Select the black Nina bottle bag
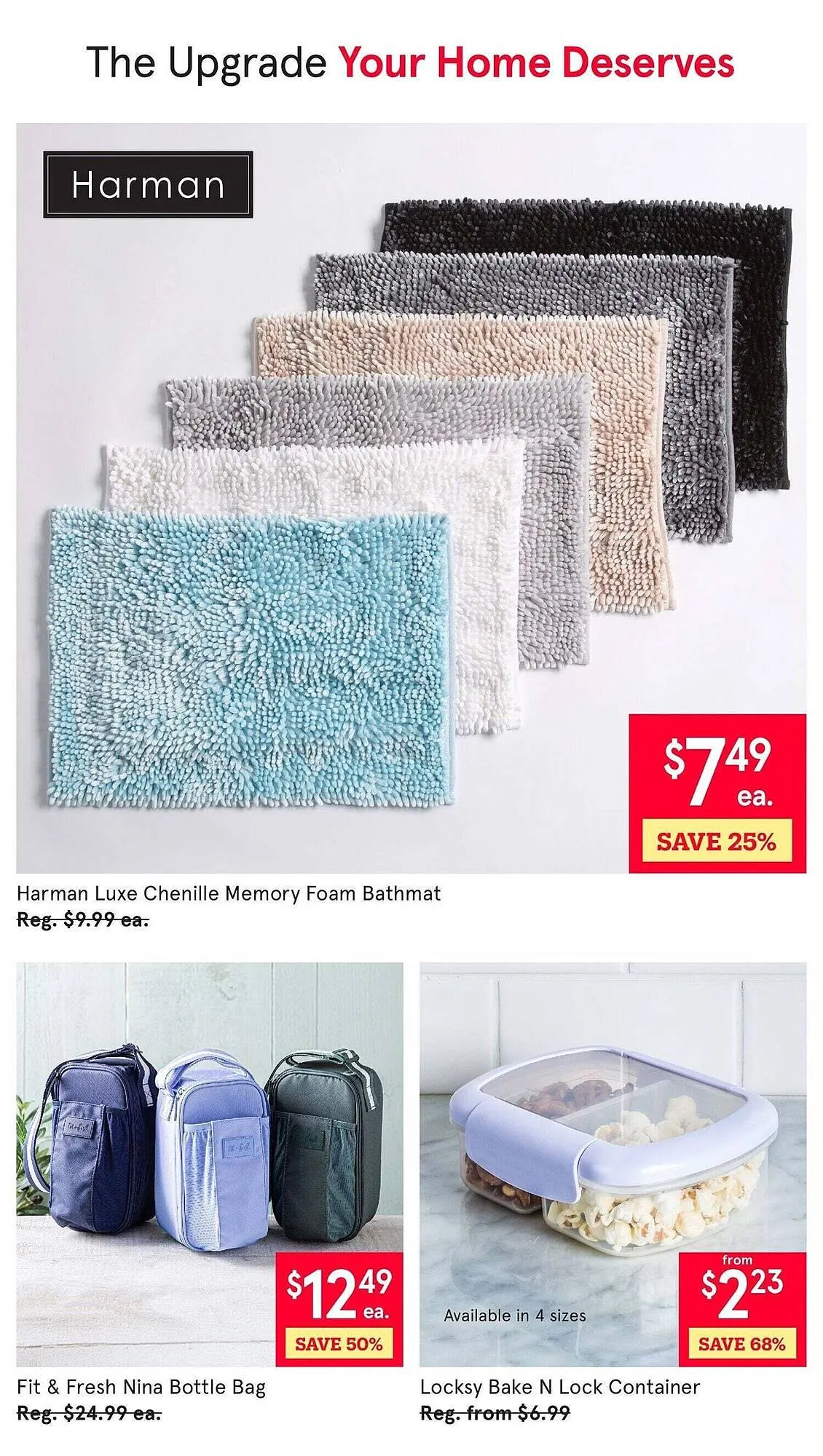Screen dimensions: 823x1456 point(326,1147)
